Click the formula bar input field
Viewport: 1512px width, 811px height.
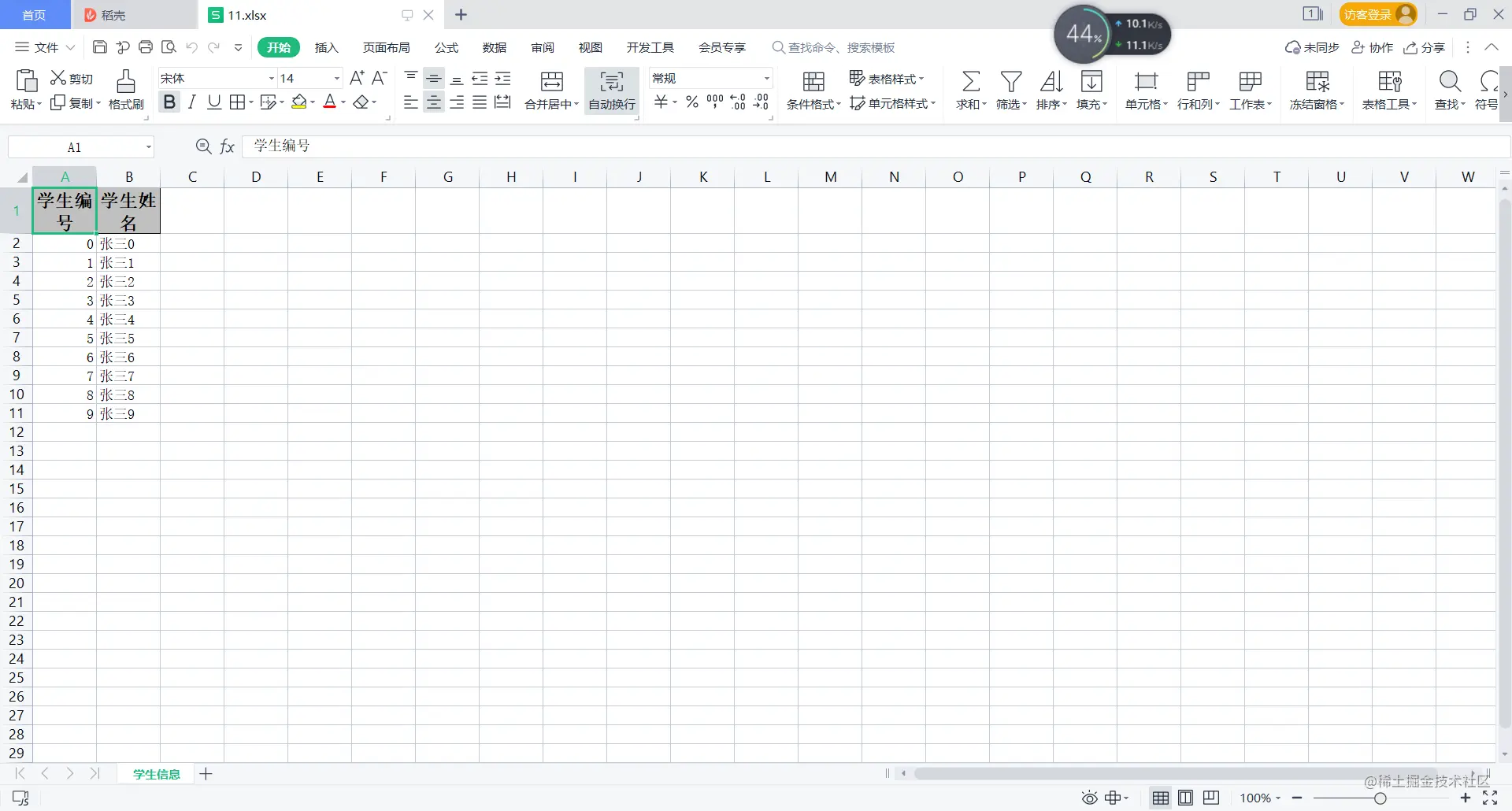(876, 146)
